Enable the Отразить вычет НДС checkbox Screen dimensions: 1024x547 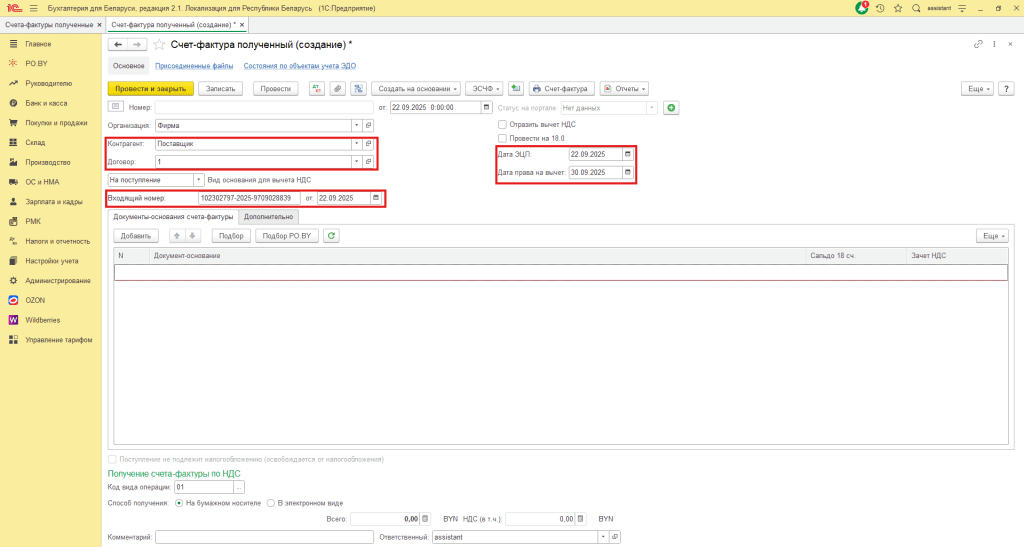(502, 124)
